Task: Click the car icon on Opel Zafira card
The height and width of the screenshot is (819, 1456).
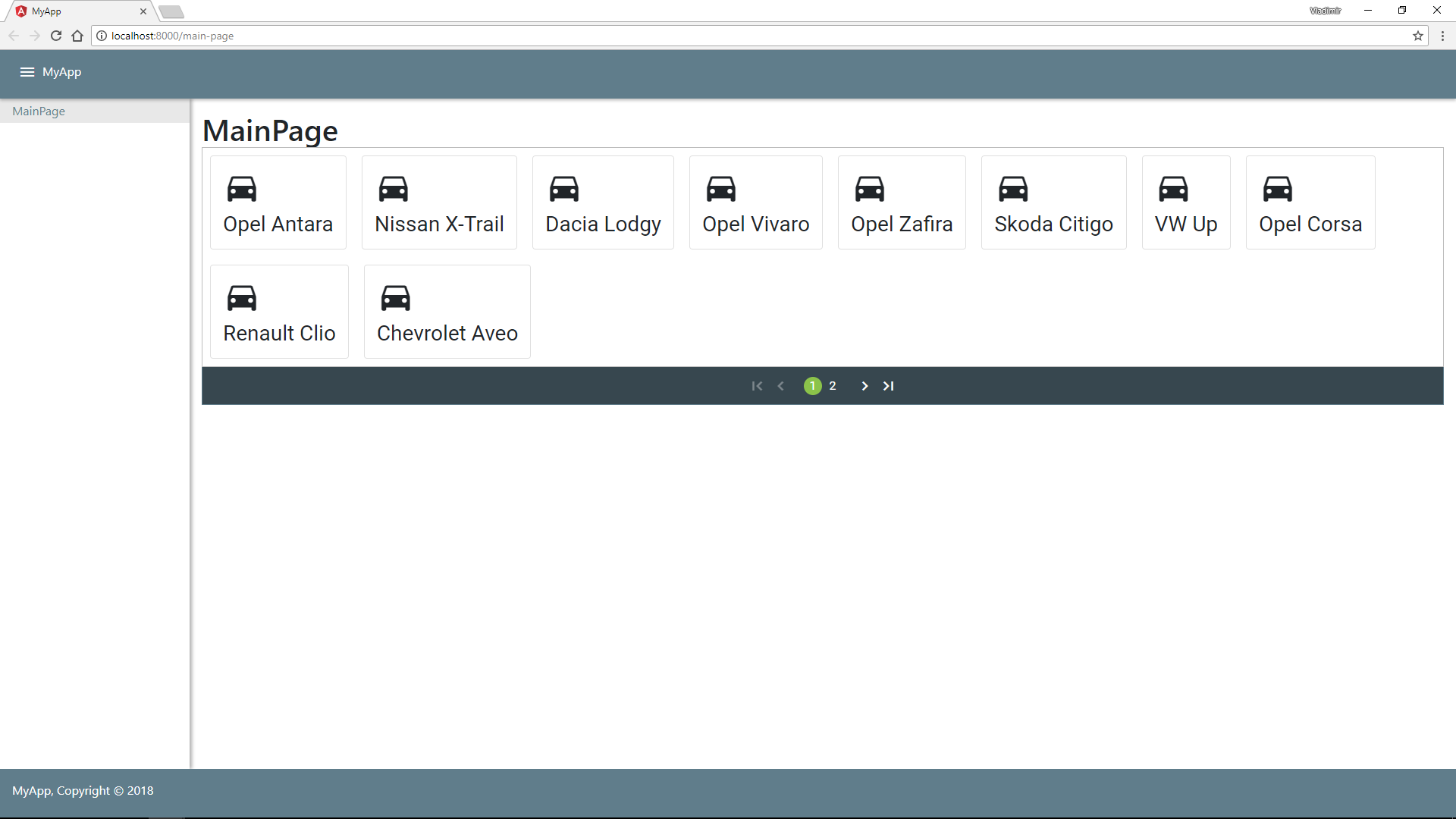Action: click(x=870, y=189)
